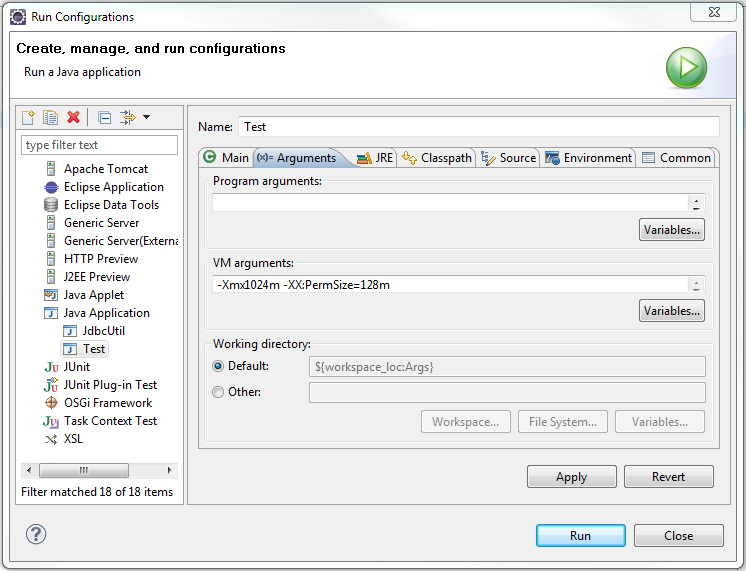Click the VM arguments scroll stepper
This screenshot has width=746, height=571.
(696, 285)
